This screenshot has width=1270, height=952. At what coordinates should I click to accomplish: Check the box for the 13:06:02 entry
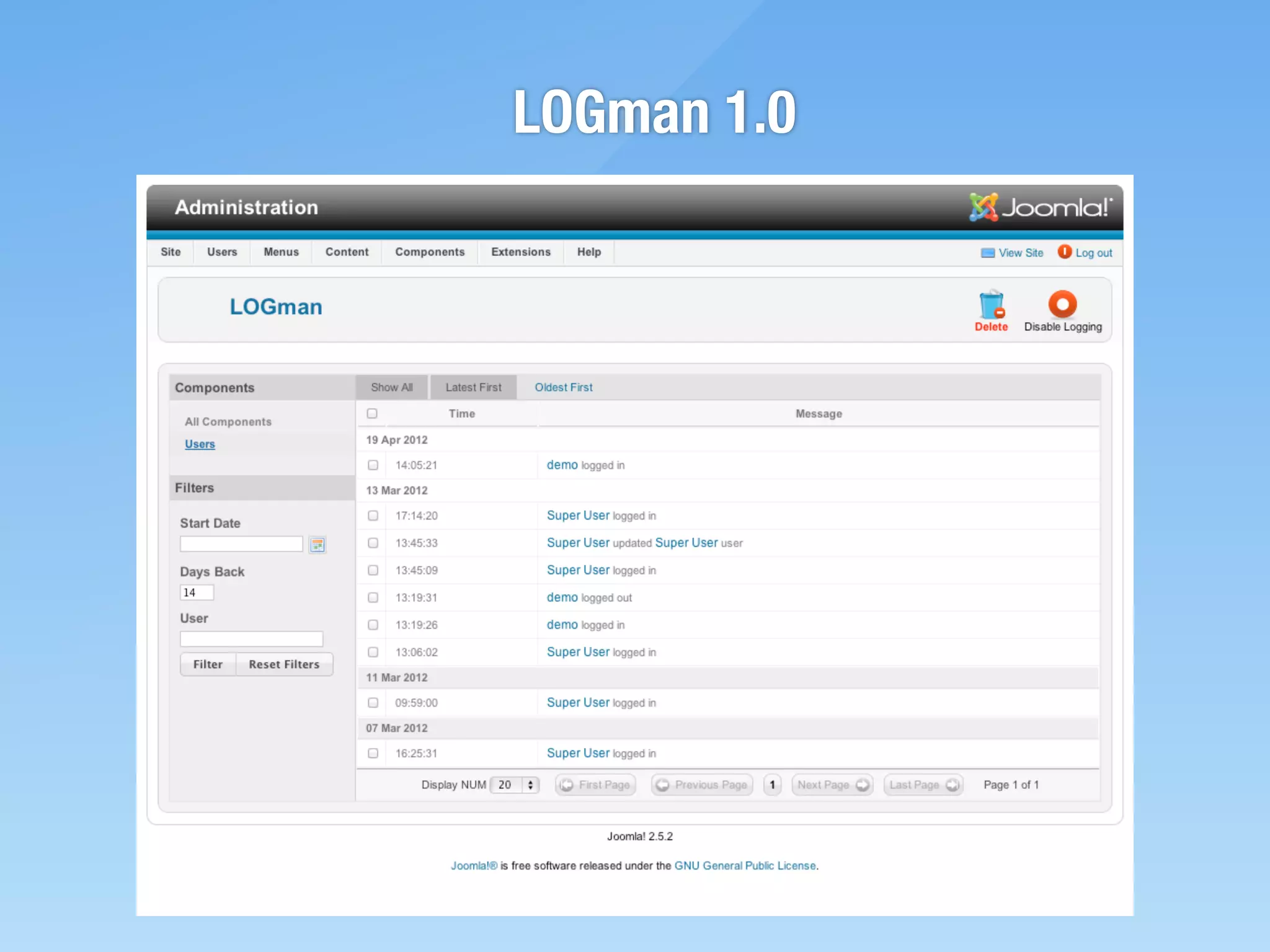pyautogui.click(x=373, y=652)
